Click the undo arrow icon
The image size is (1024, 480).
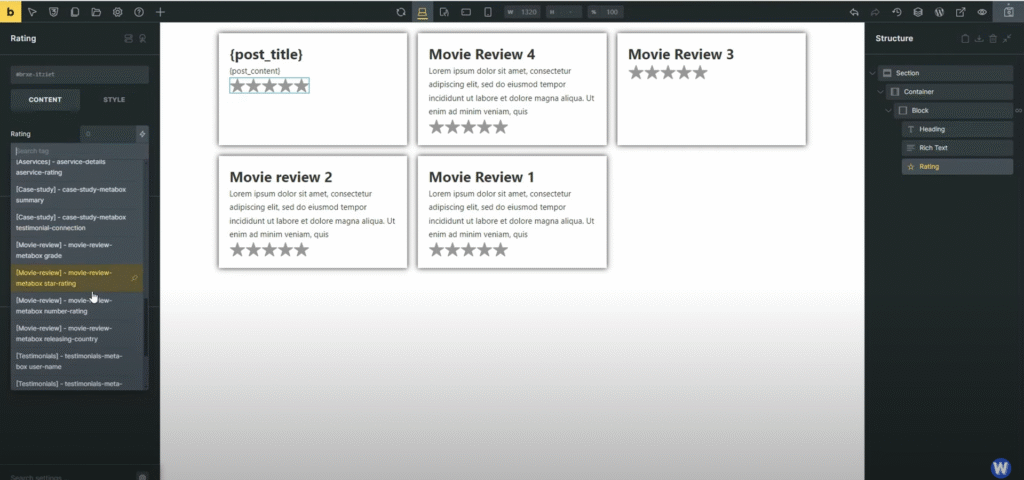[x=854, y=12]
